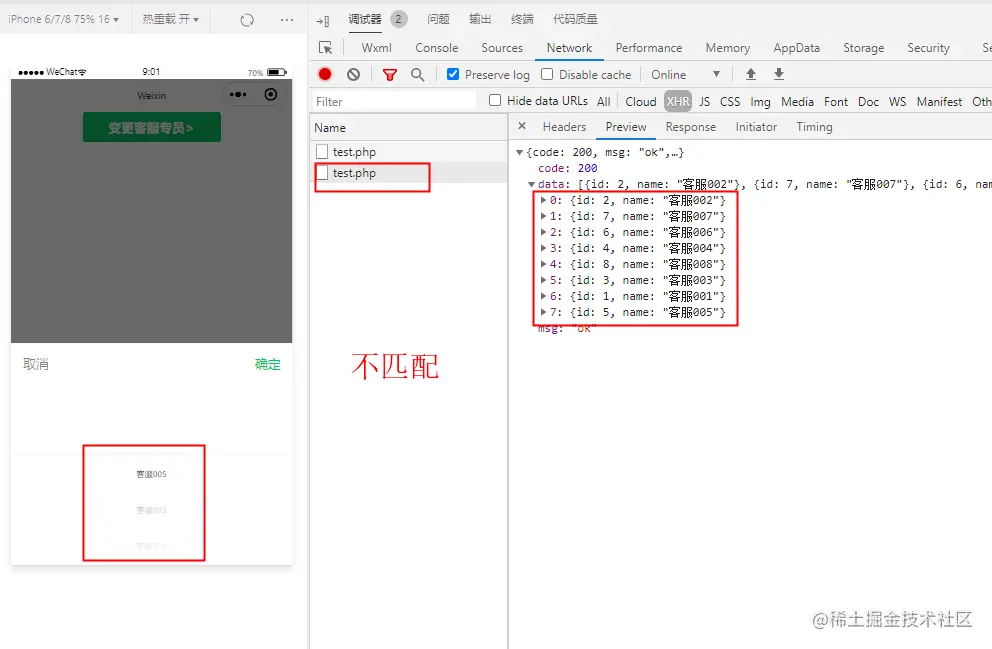
Task: Click the 变更客服专员 green button
Action: pos(152,127)
